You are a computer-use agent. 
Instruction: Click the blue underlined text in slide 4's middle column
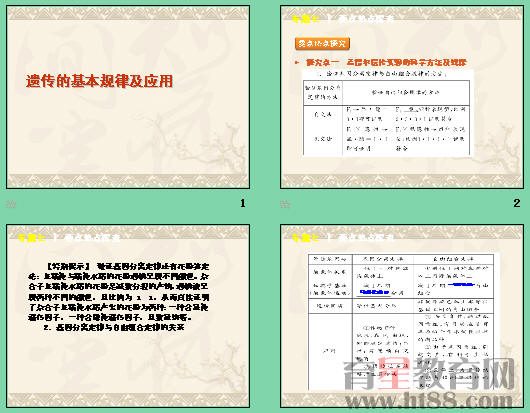click(375, 292)
